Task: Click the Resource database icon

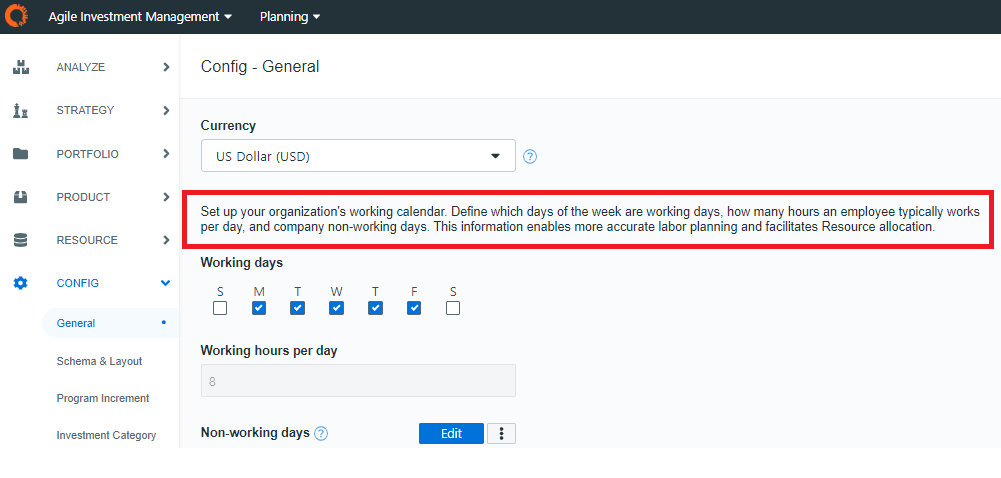Action: (x=20, y=240)
